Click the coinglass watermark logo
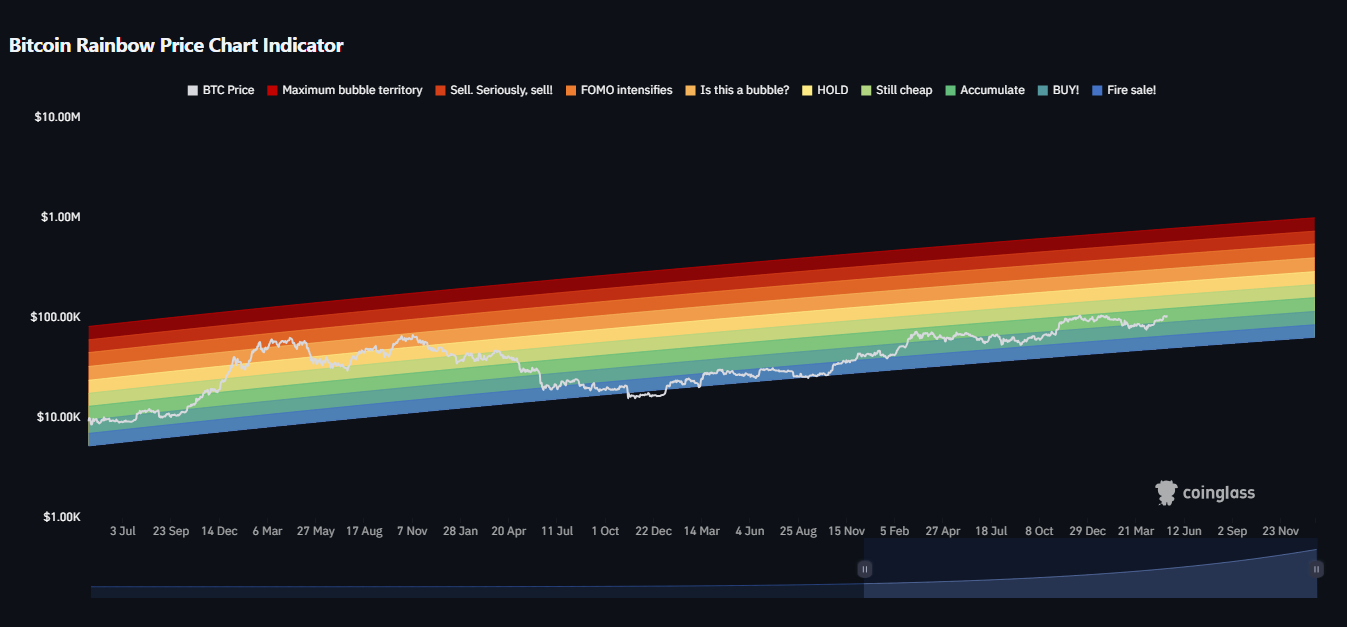 coord(1205,492)
